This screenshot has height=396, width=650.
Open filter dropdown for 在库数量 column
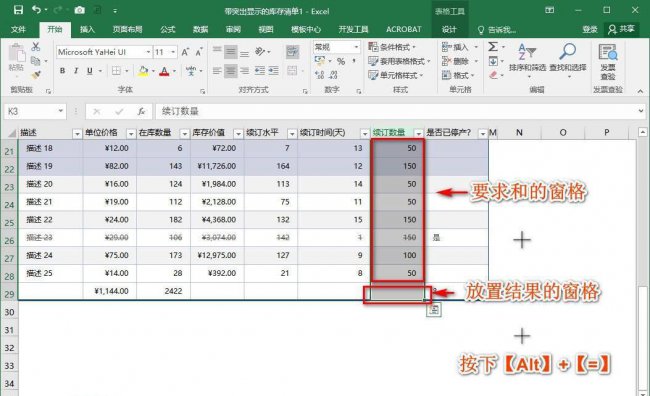pos(184,134)
